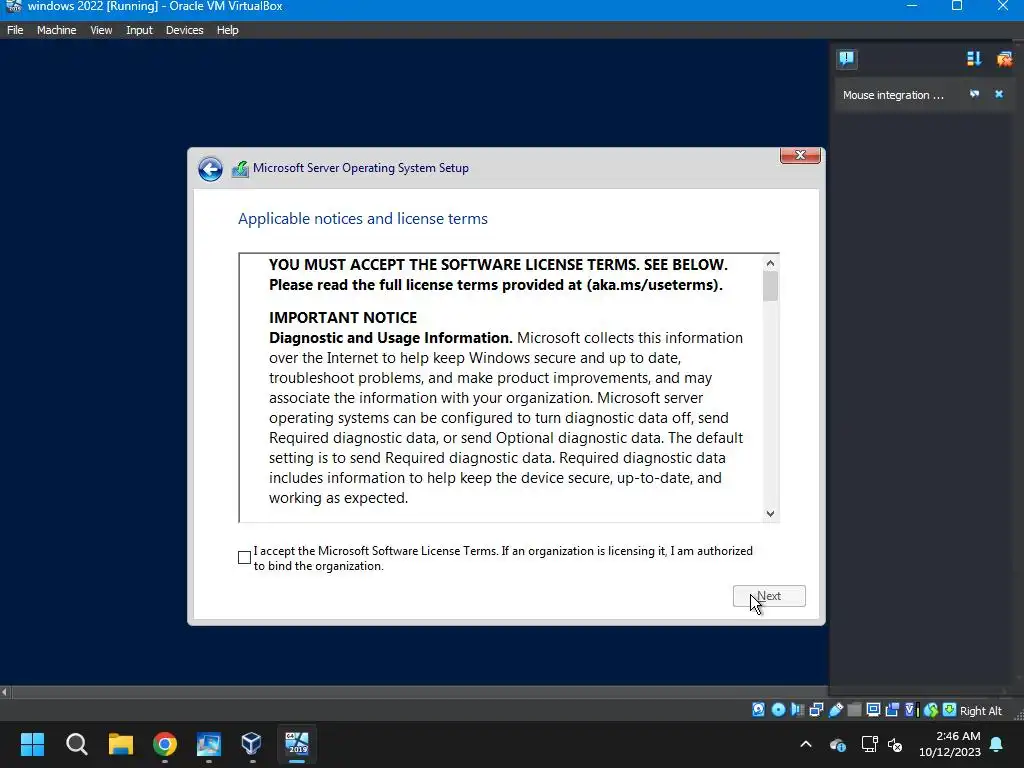This screenshot has width=1024, height=768.
Task: Open the Devices menu
Action: tap(184, 30)
